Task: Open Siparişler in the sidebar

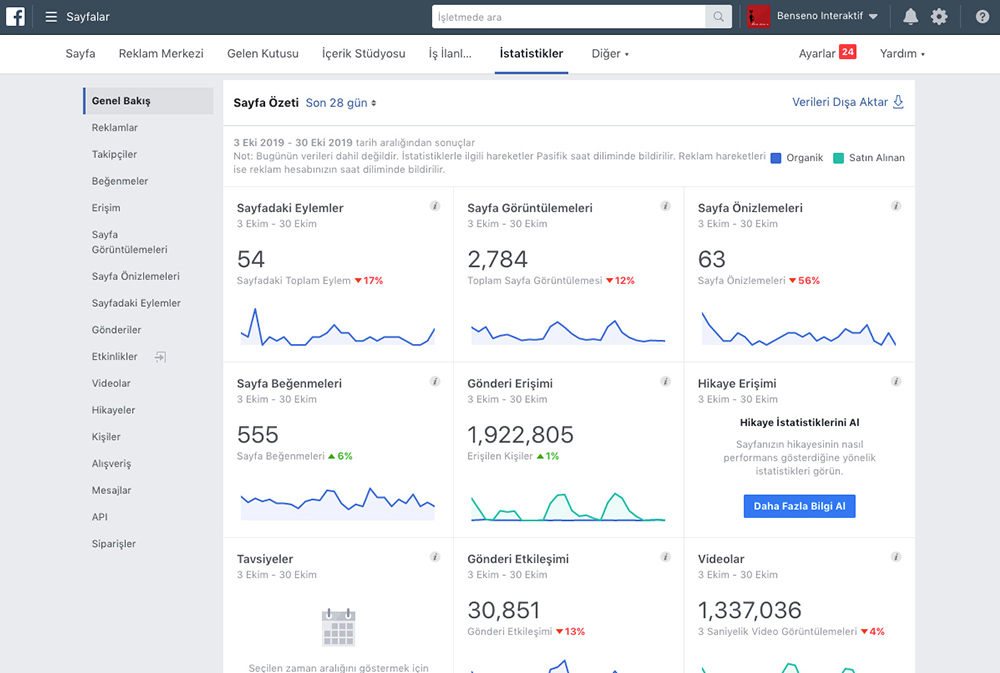Action: click(114, 544)
